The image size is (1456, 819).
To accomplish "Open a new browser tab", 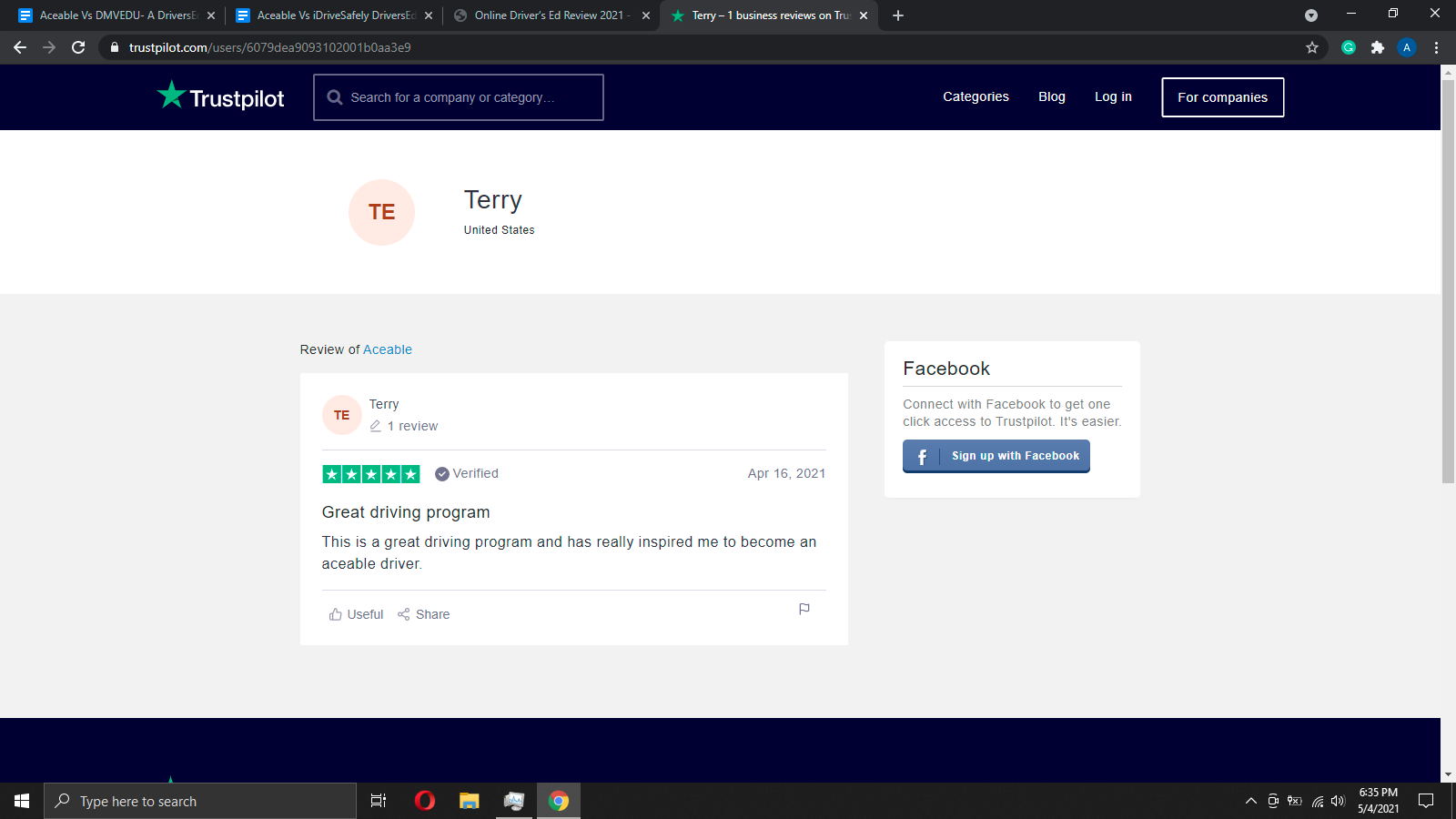I will 898,15.
